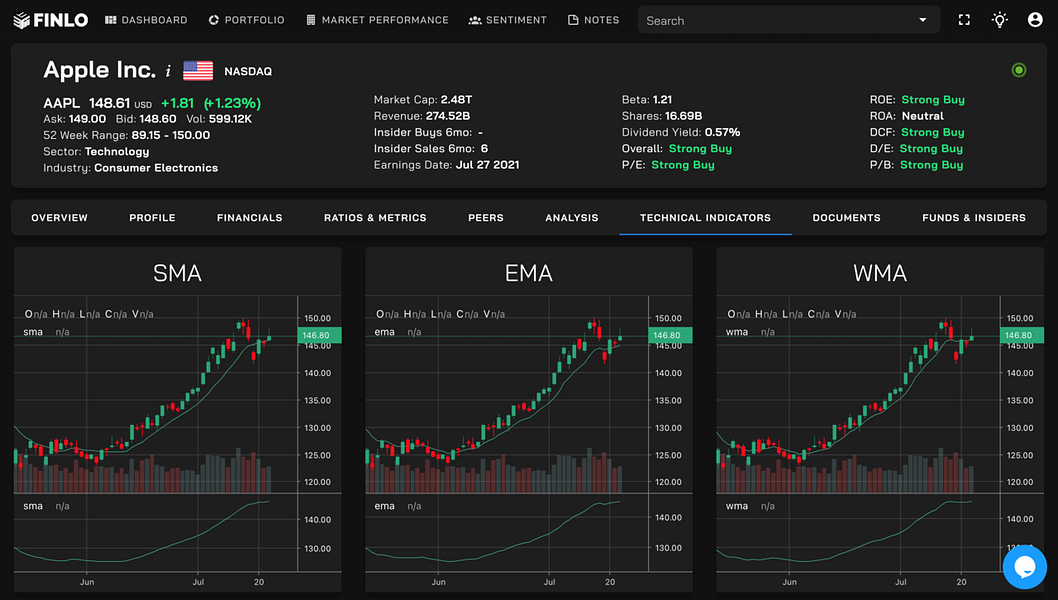
Task: Click the info icon next to Apple Inc.
Action: 168,71
